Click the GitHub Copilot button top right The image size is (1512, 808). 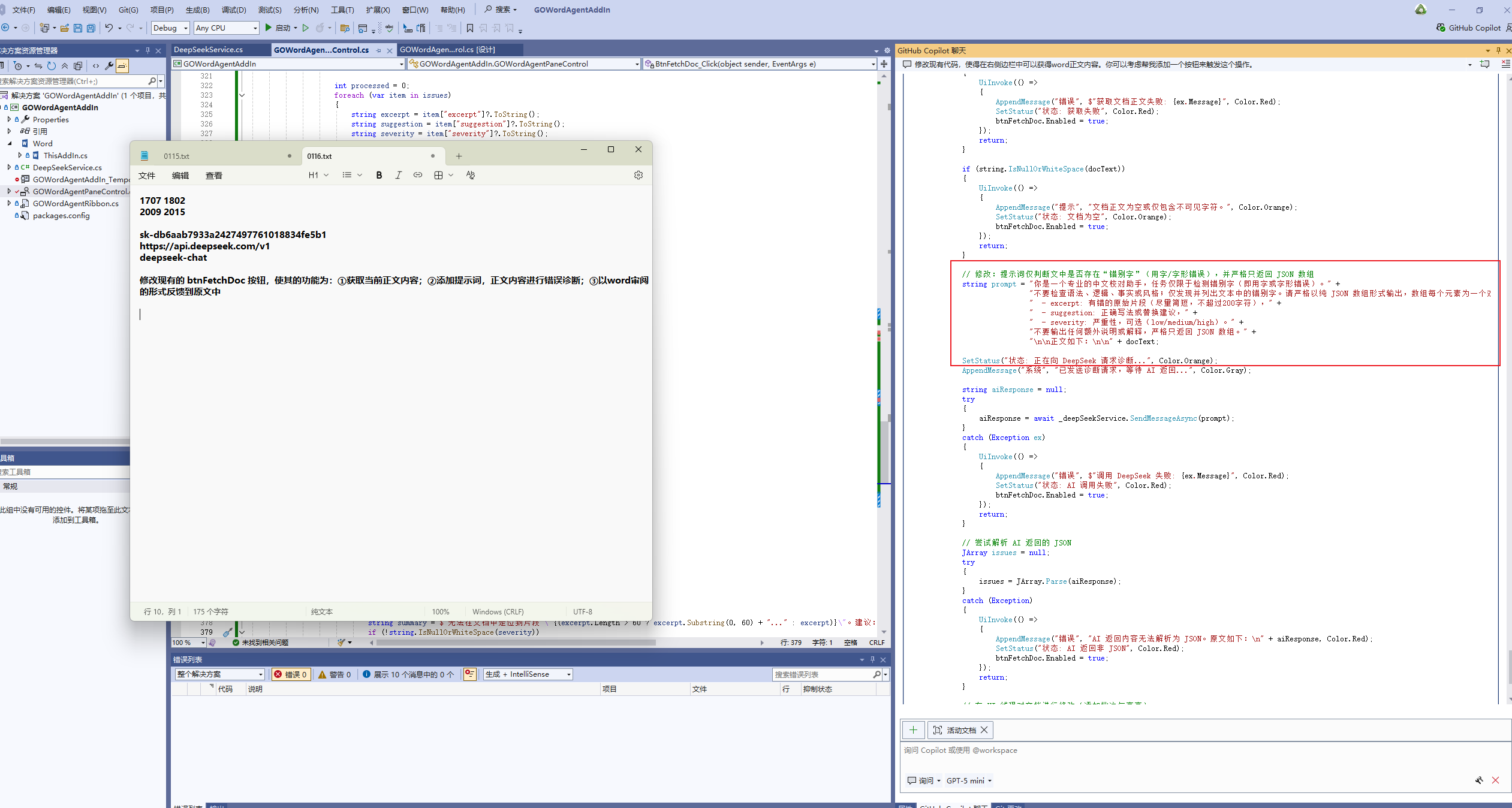pos(1469,28)
